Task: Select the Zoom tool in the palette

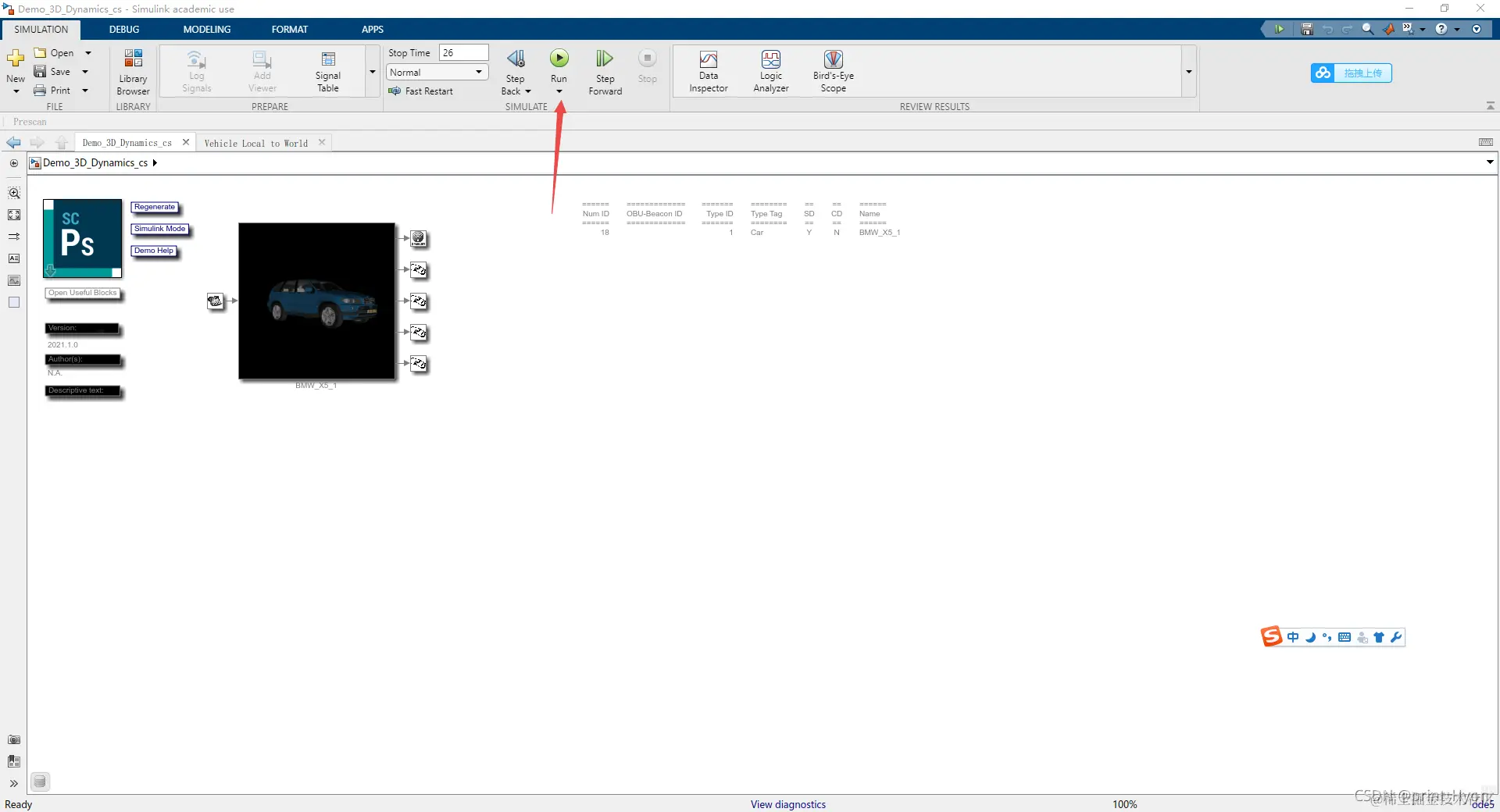Action: (14, 193)
